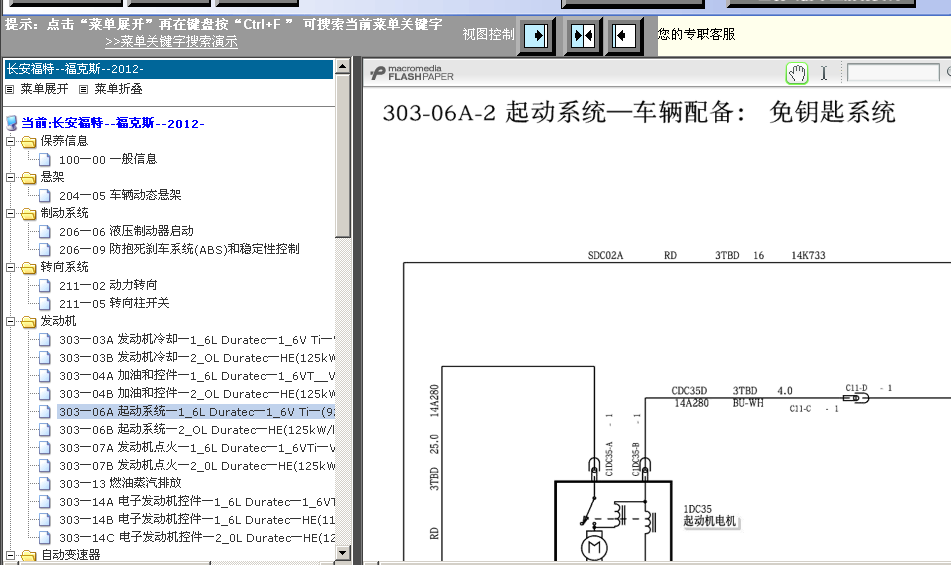The image size is (951, 565).
Task: Click the Macromedia FlashPaper logo
Action: click(412, 73)
